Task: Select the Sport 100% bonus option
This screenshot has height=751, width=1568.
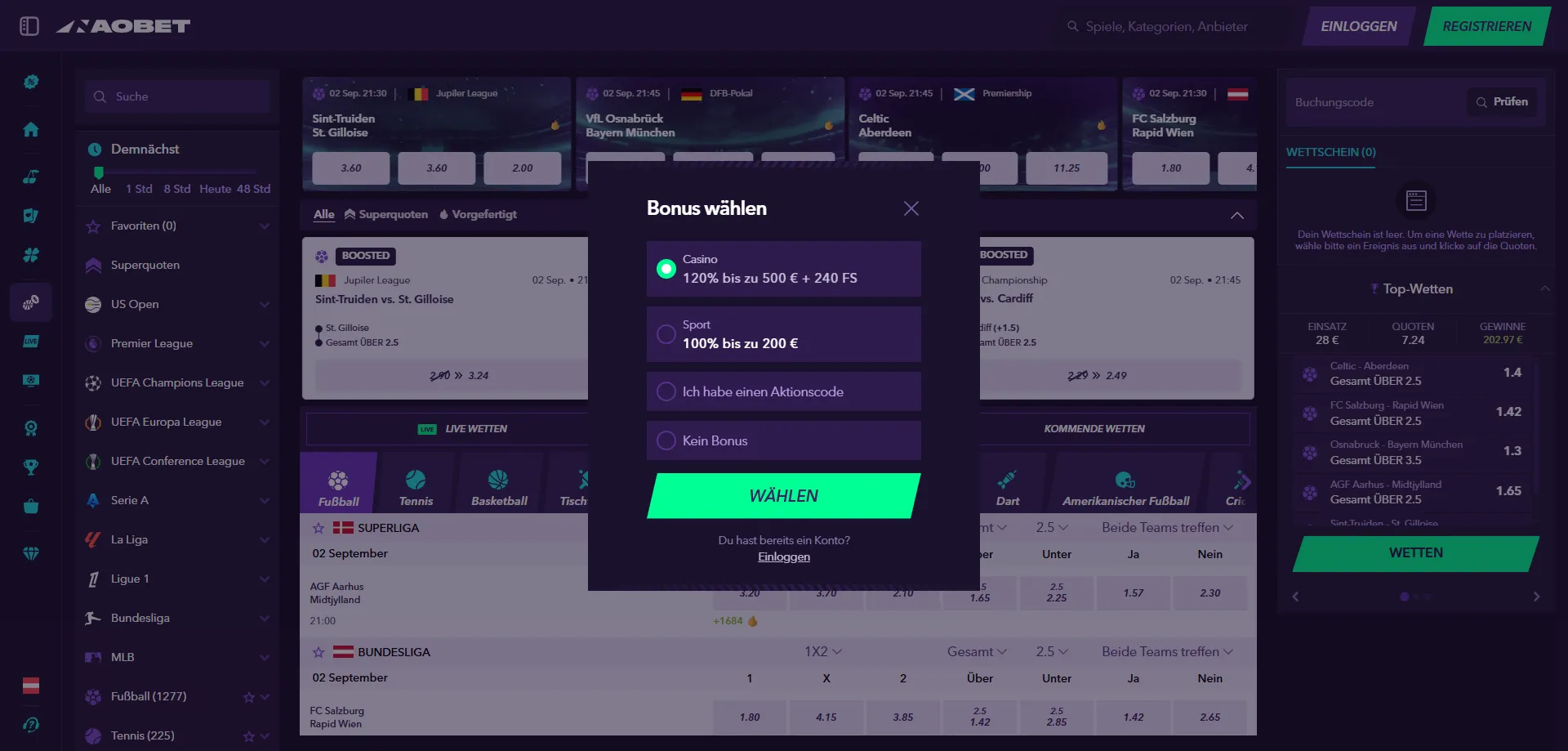Action: 784,334
